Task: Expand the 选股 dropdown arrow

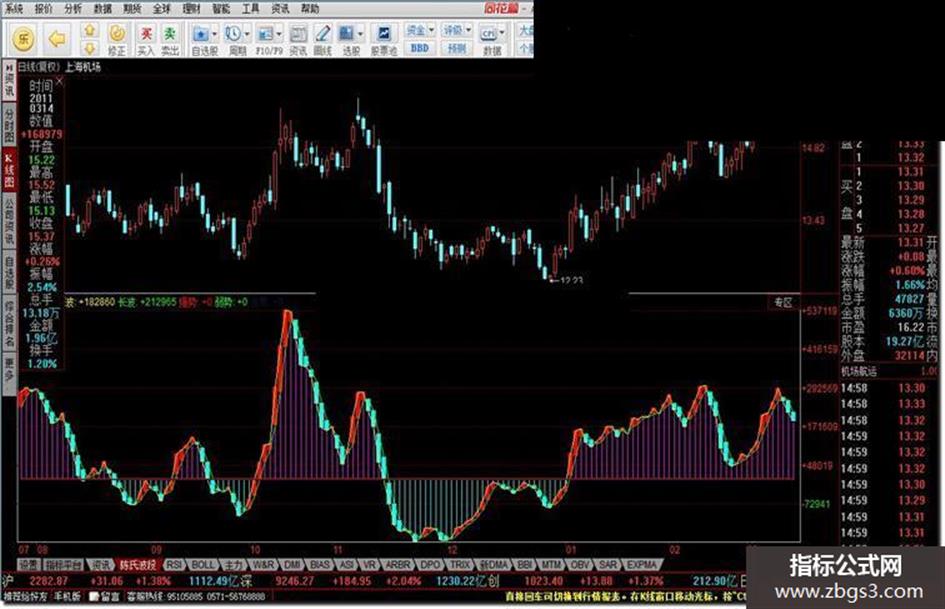Action: tap(360, 34)
